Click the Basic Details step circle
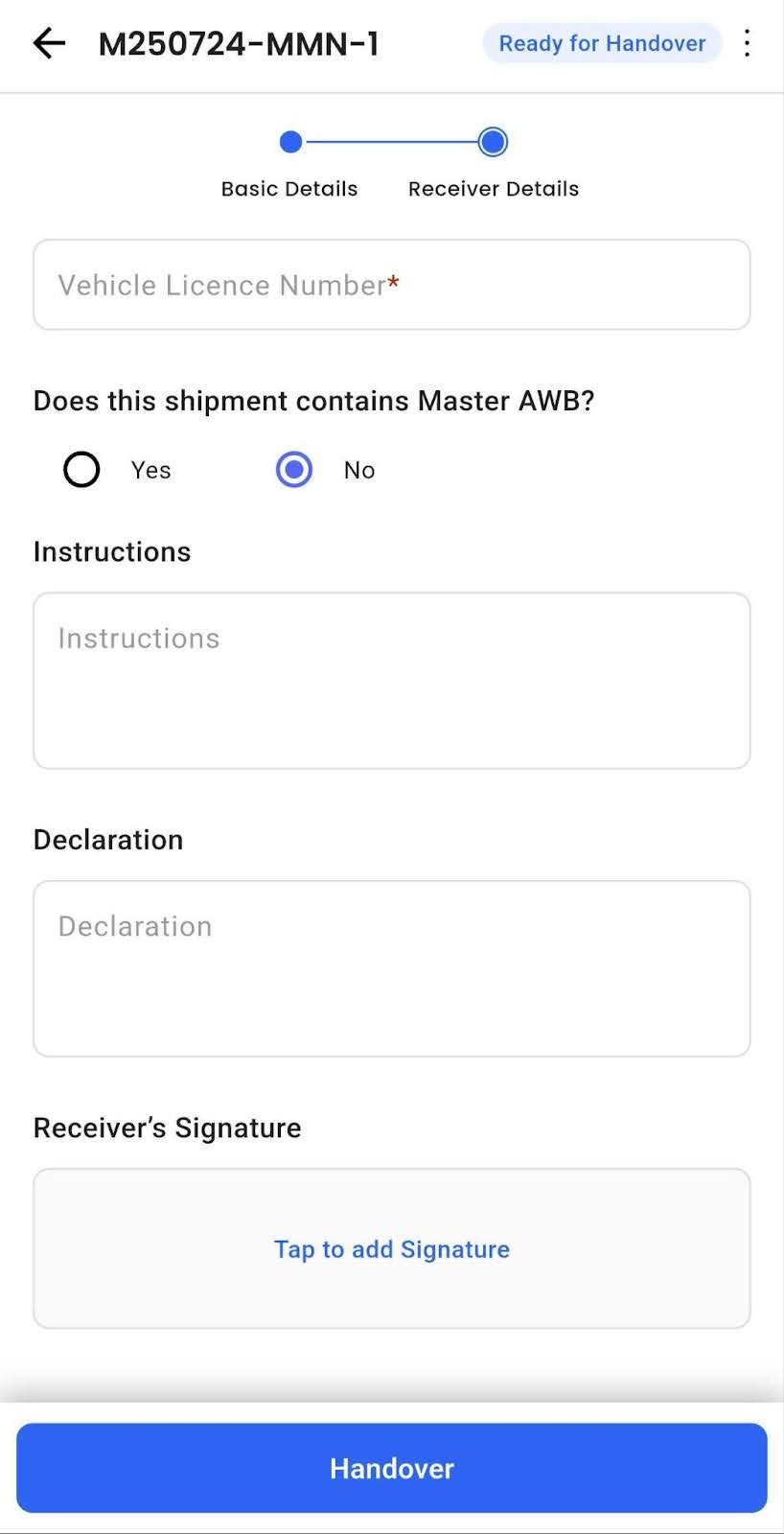This screenshot has width=784, height=1534. coord(290,143)
